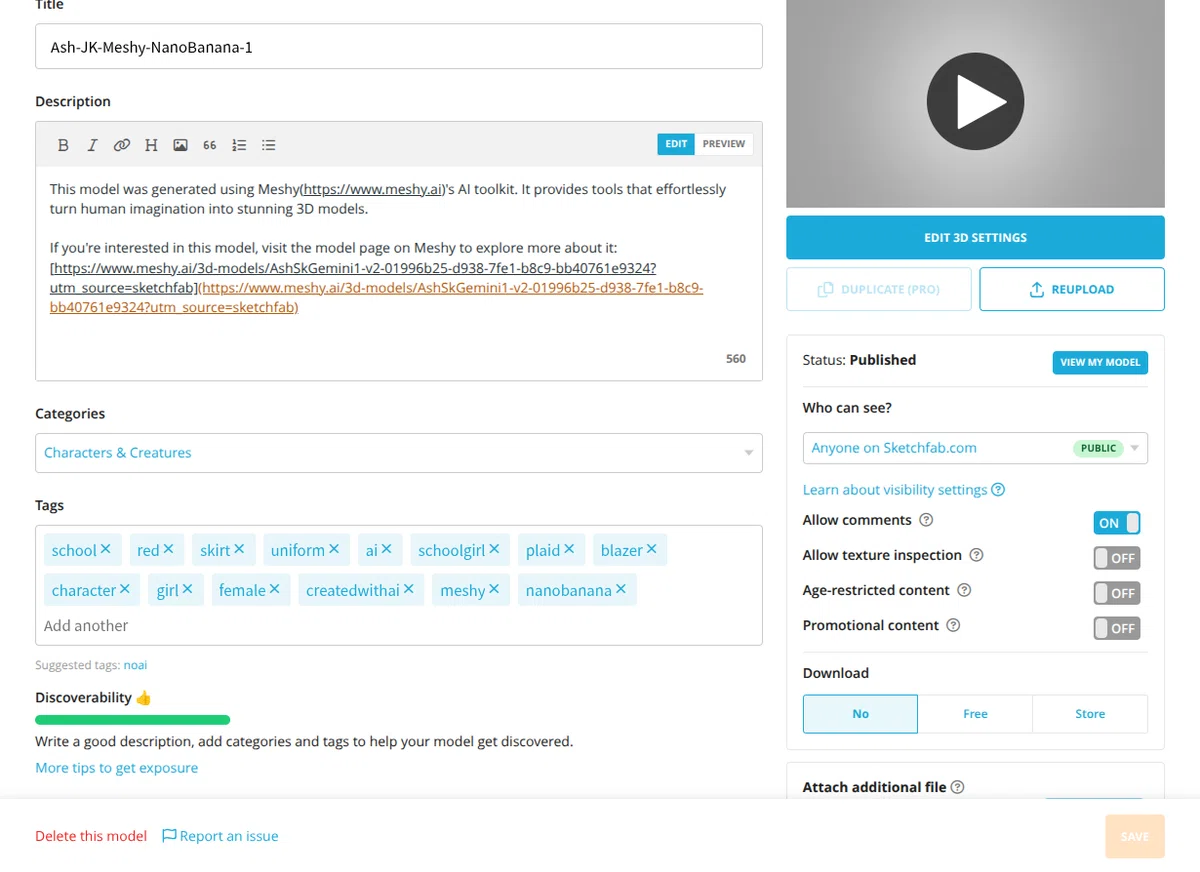Click the '560' character count
The image size is (1200, 872).
click(x=736, y=359)
